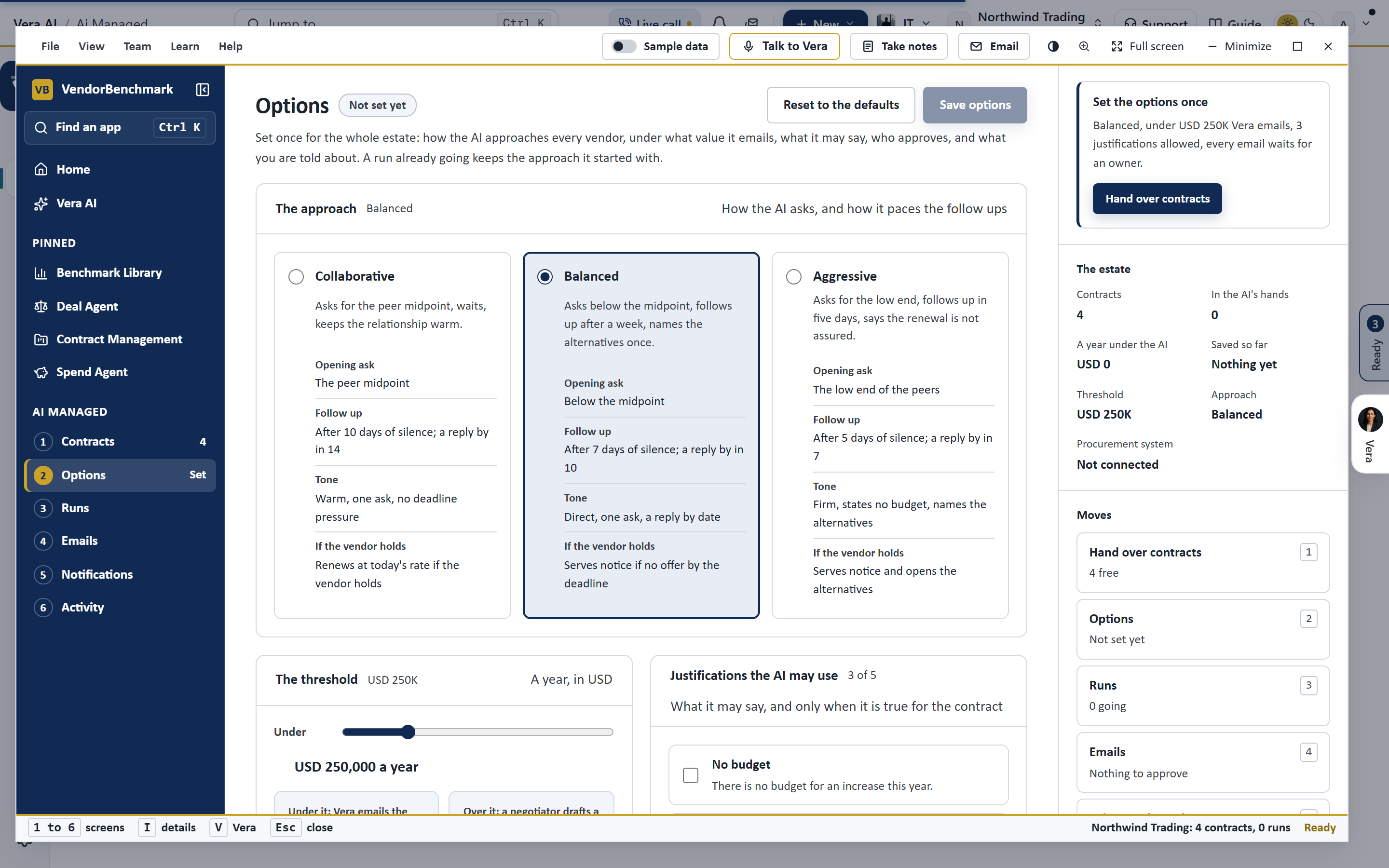This screenshot has width=1389, height=868.
Task: Open the Learn menu
Action: click(x=185, y=46)
